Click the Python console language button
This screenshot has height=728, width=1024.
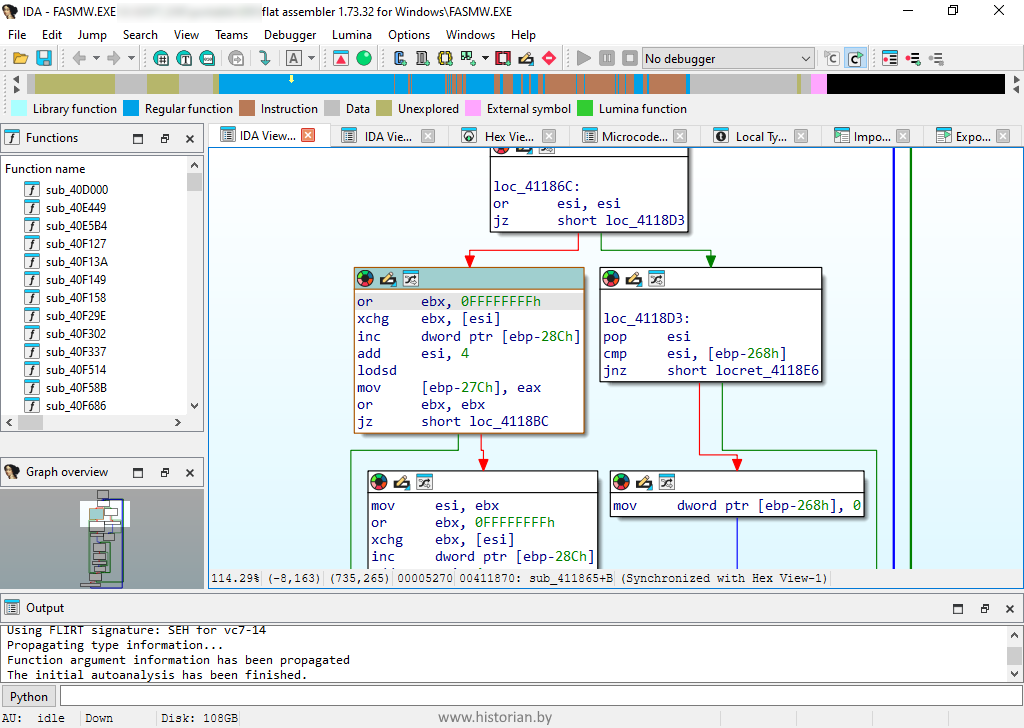(x=29, y=697)
